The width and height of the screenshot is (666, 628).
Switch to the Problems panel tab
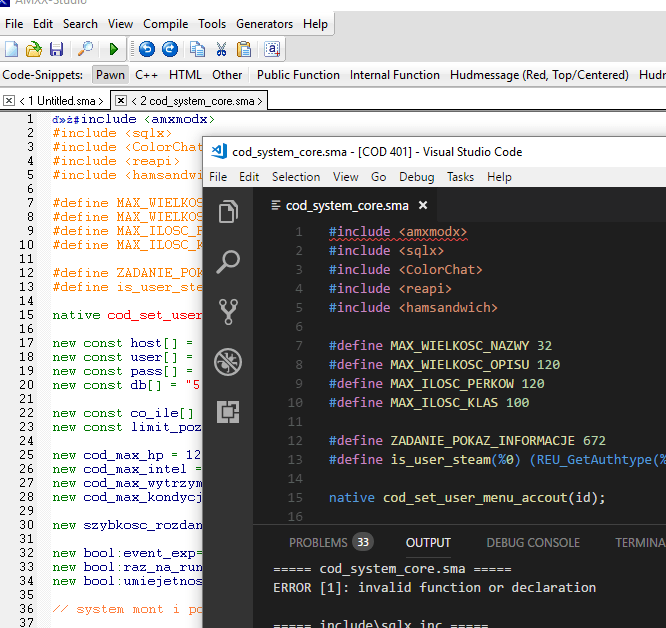click(x=318, y=543)
